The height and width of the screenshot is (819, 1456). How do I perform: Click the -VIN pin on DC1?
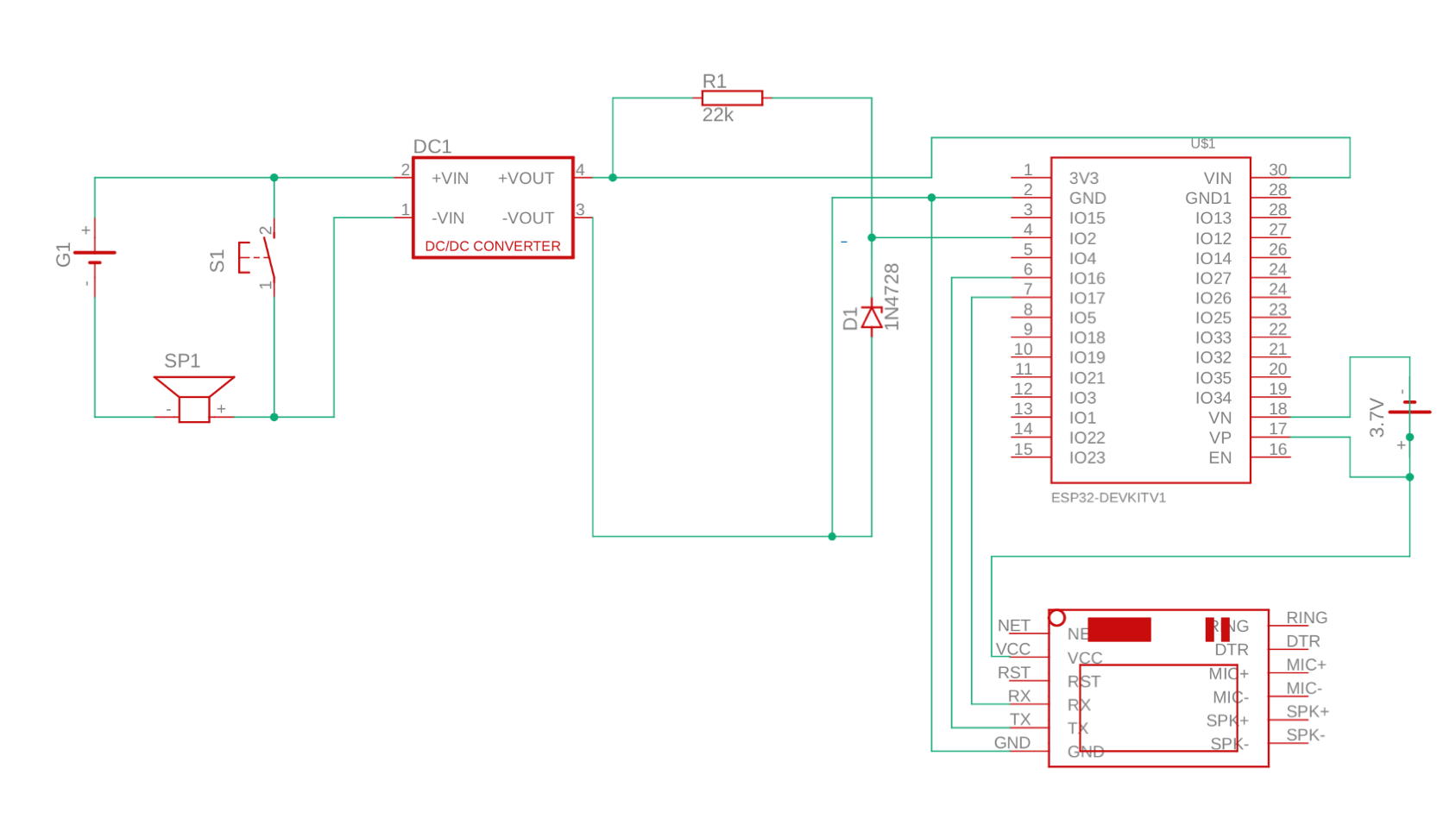(448, 218)
